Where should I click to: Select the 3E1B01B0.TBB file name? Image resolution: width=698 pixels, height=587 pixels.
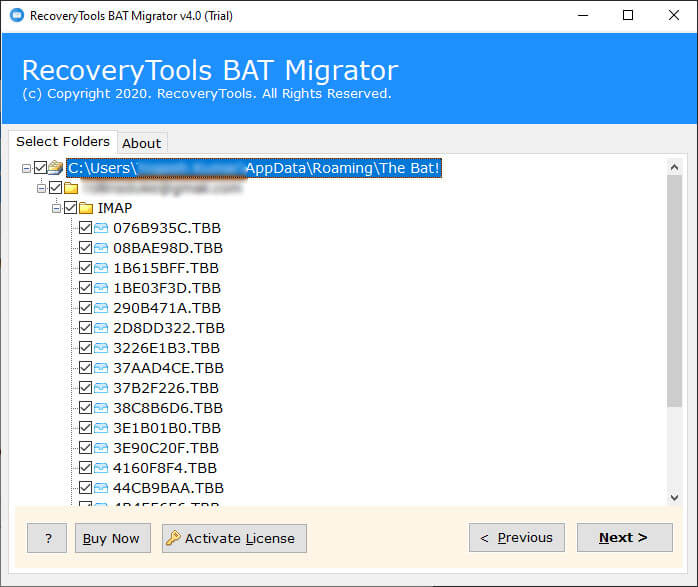[x=167, y=428]
